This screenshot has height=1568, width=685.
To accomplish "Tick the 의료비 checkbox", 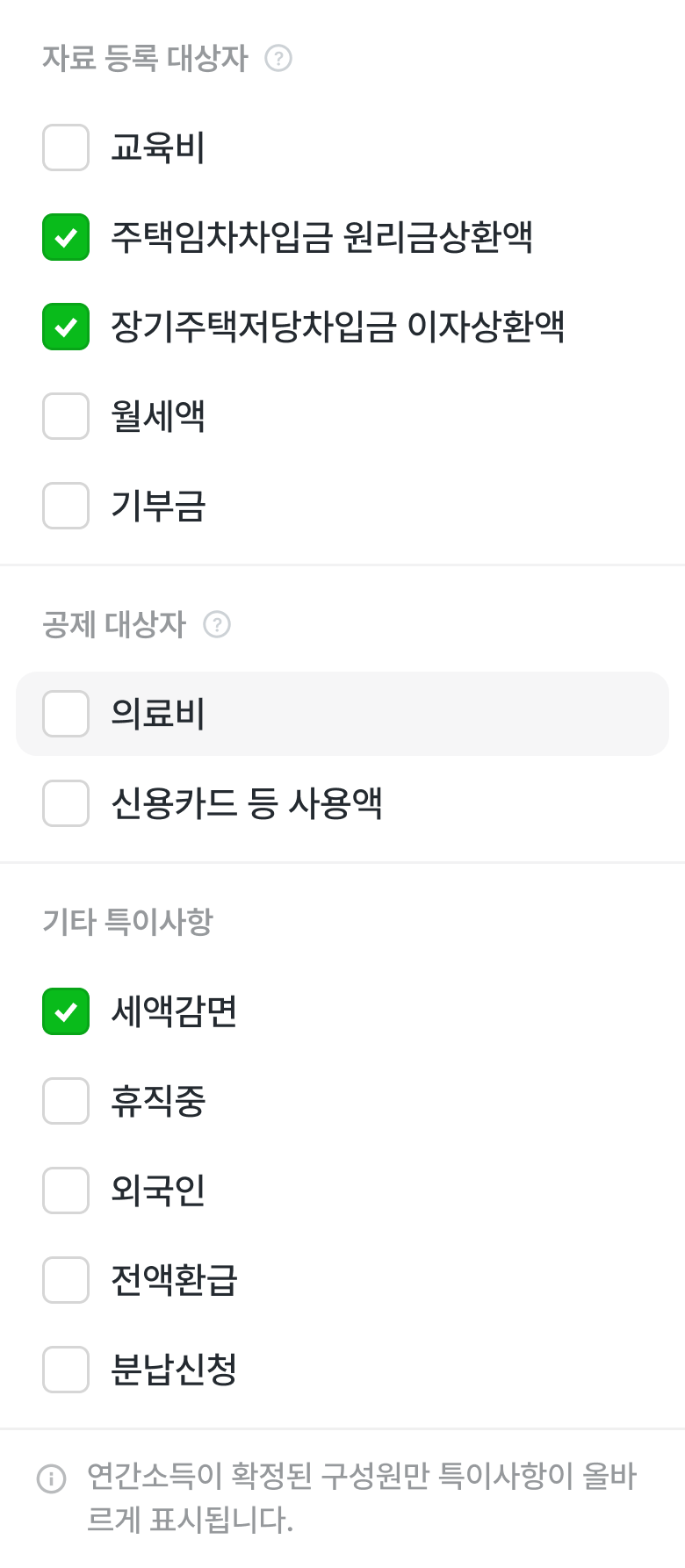I will [66, 714].
